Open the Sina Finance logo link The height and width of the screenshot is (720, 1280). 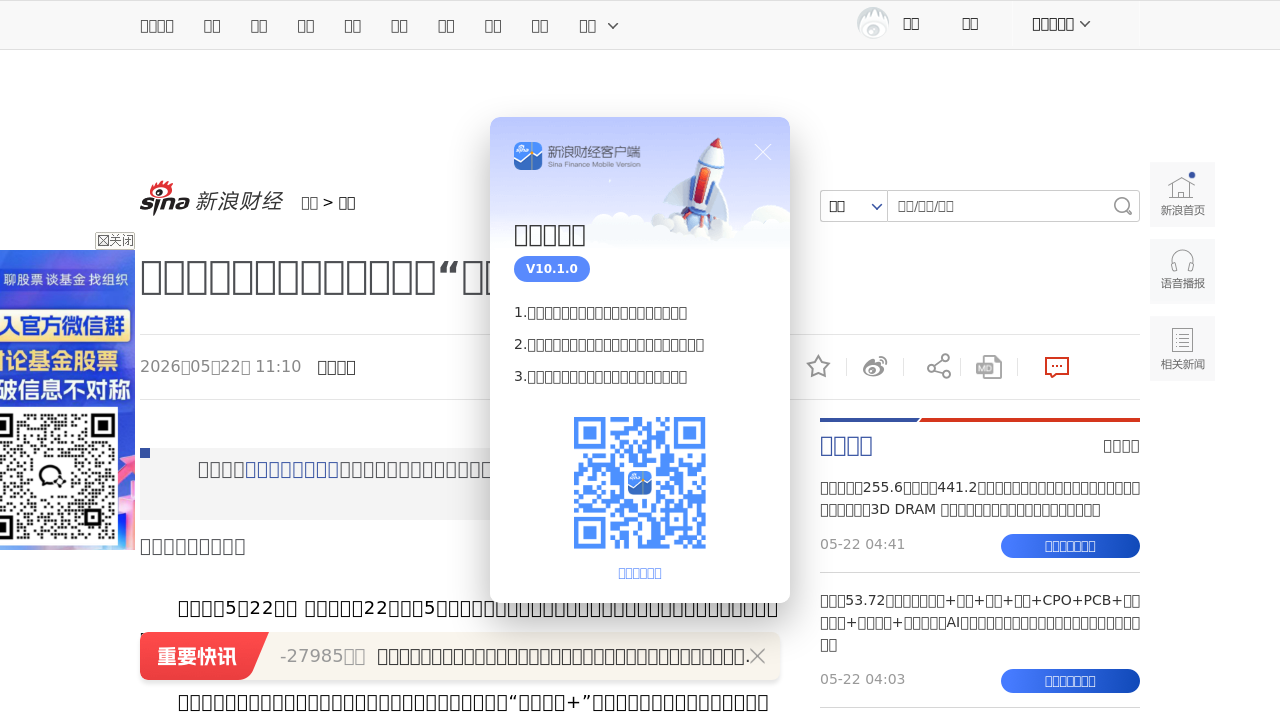tap(211, 200)
